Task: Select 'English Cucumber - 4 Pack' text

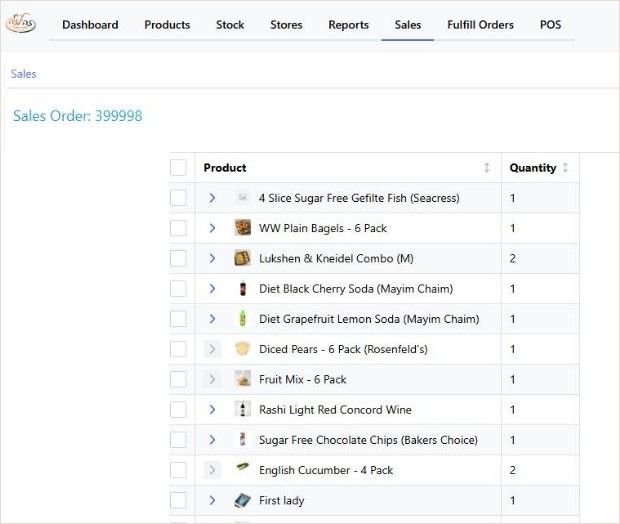Action: pyautogui.click(x=326, y=470)
